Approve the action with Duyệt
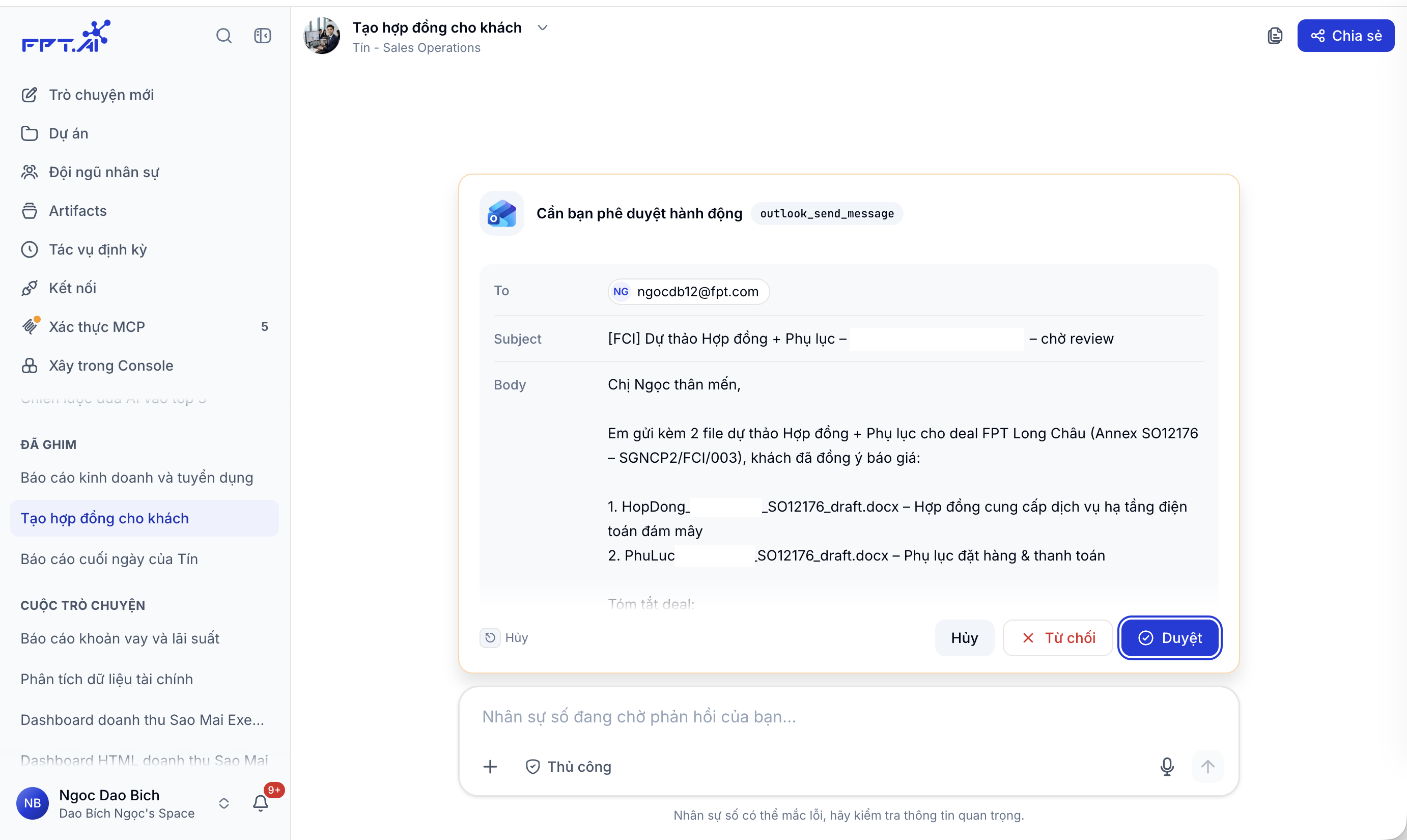 pyautogui.click(x=1169, y=638)
